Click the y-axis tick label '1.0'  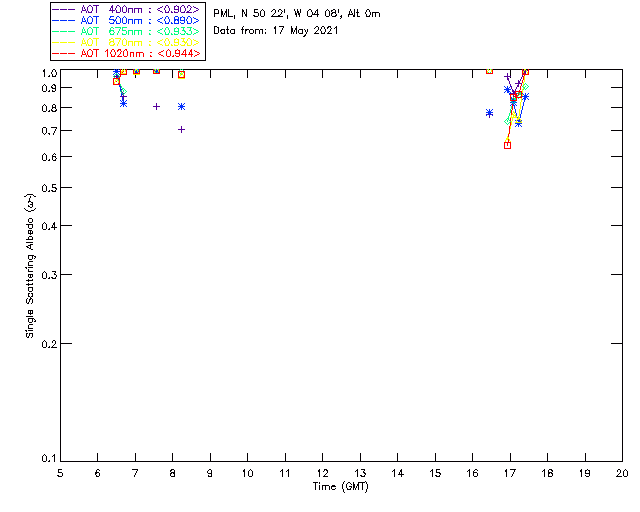(x=49, y=73)
